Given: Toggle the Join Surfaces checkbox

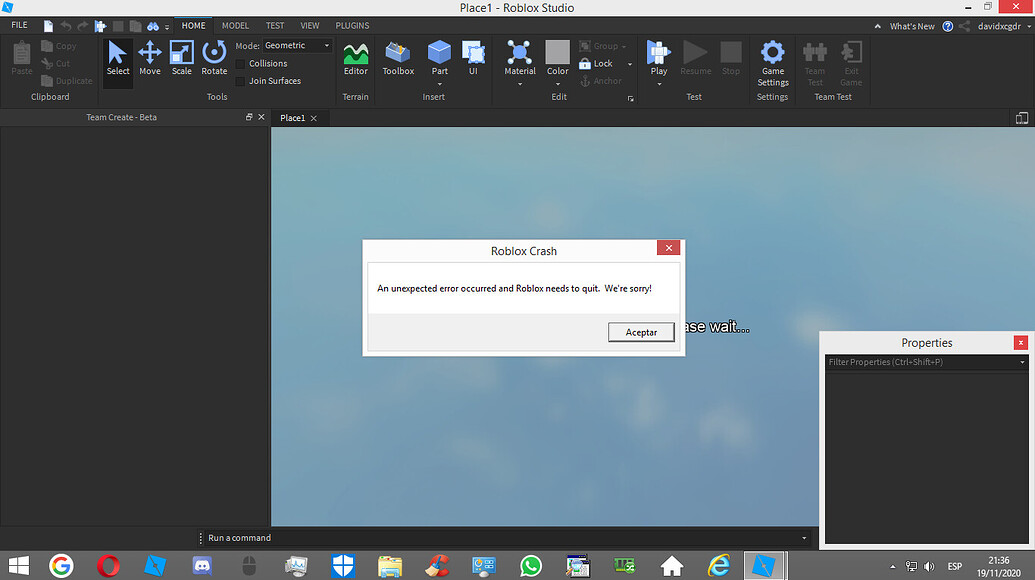Looking at the screenshot, I should click(240, 81).
